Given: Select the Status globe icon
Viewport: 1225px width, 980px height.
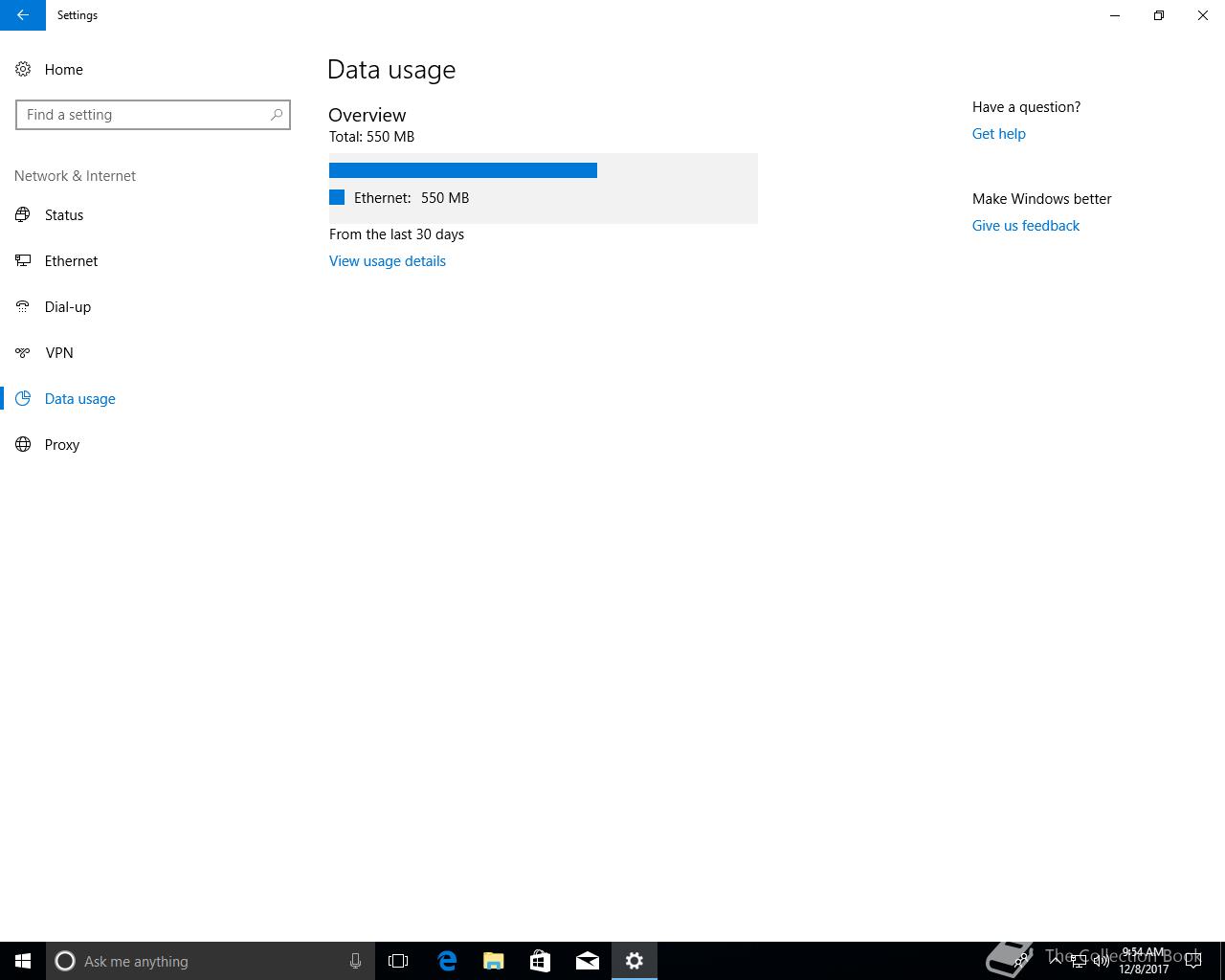Looking at the screenshot, I should tap(23, 214).
